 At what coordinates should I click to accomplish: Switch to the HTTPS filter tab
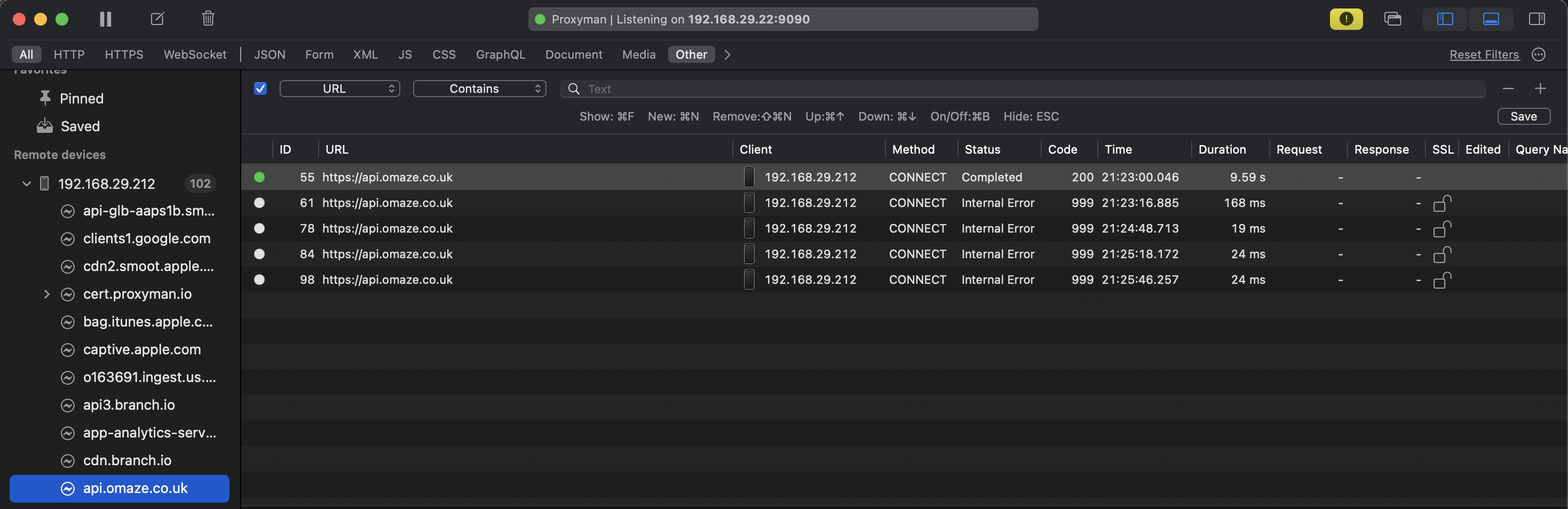pos(124,55)
